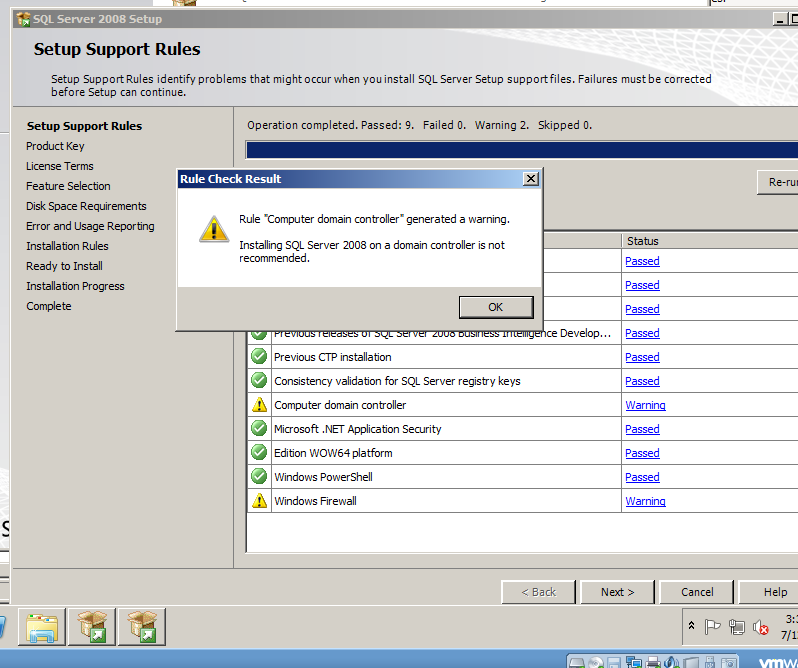Open the Passed link for Windows PowerShell
Viewport: 798px width, 668px height.
pos(642,477)
